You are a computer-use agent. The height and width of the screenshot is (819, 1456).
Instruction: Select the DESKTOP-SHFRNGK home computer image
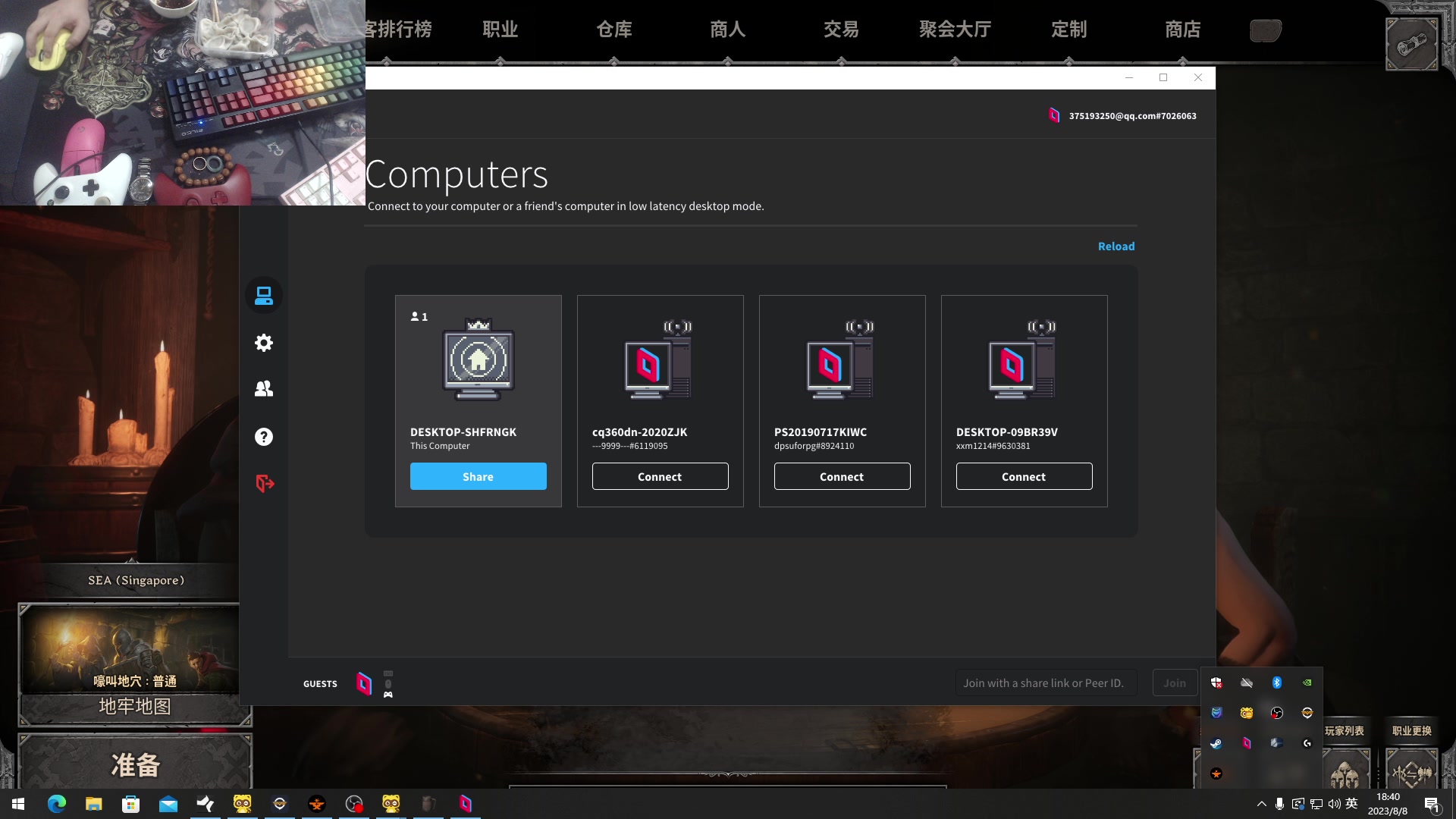[x=479, y=359]
